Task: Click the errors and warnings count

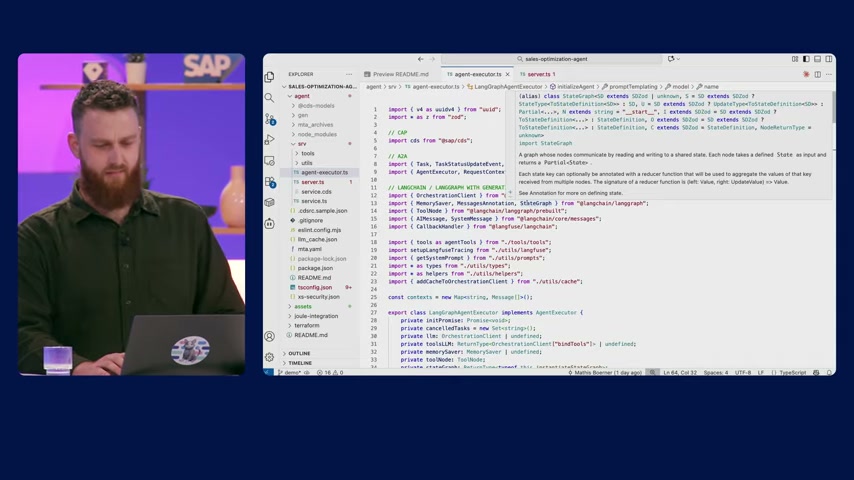Action: pyautogui.click(x=330, y=373)
